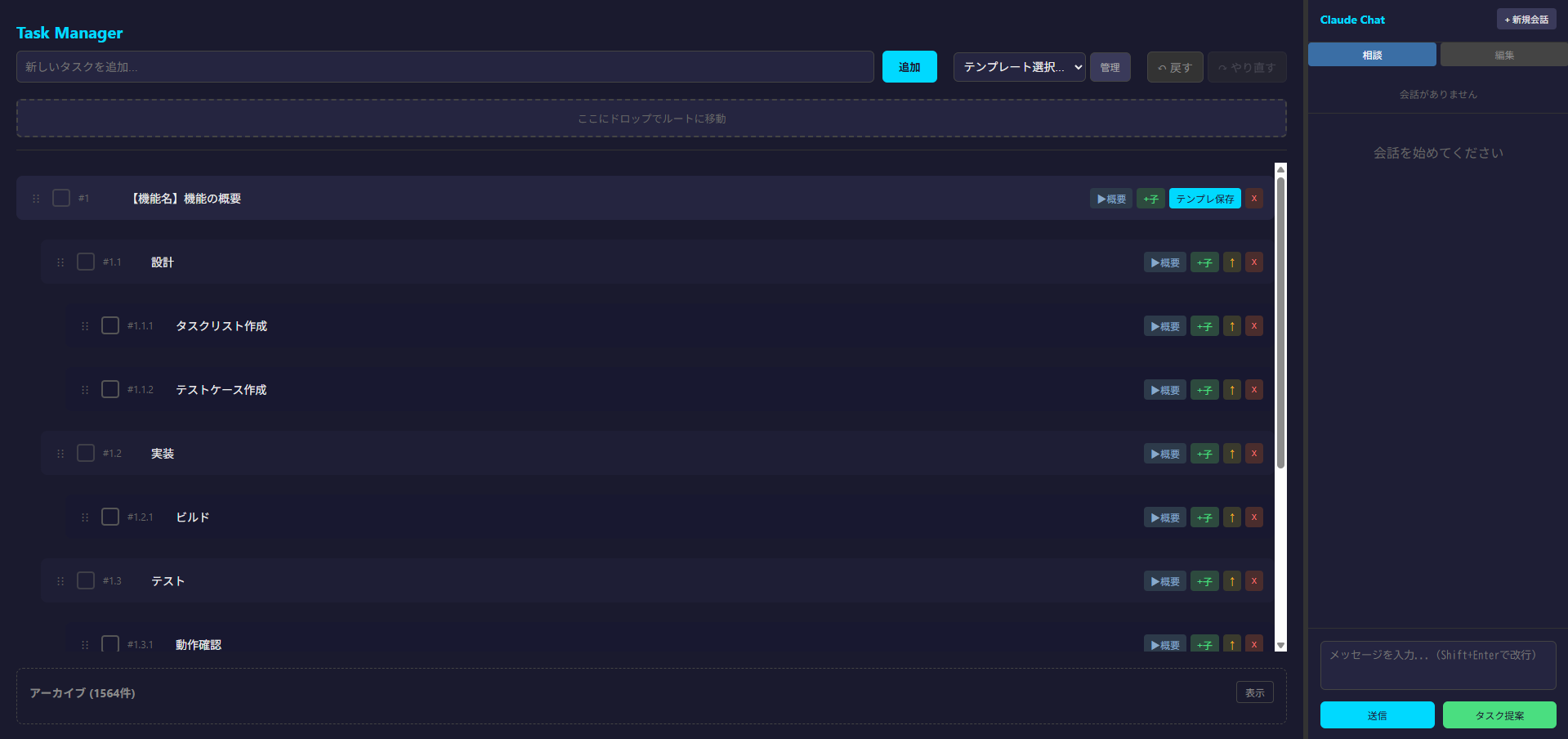Tick the タスクリスト作成 checkbox
Viewport: 1568px width, 739px height.
(x=110, y=325)
